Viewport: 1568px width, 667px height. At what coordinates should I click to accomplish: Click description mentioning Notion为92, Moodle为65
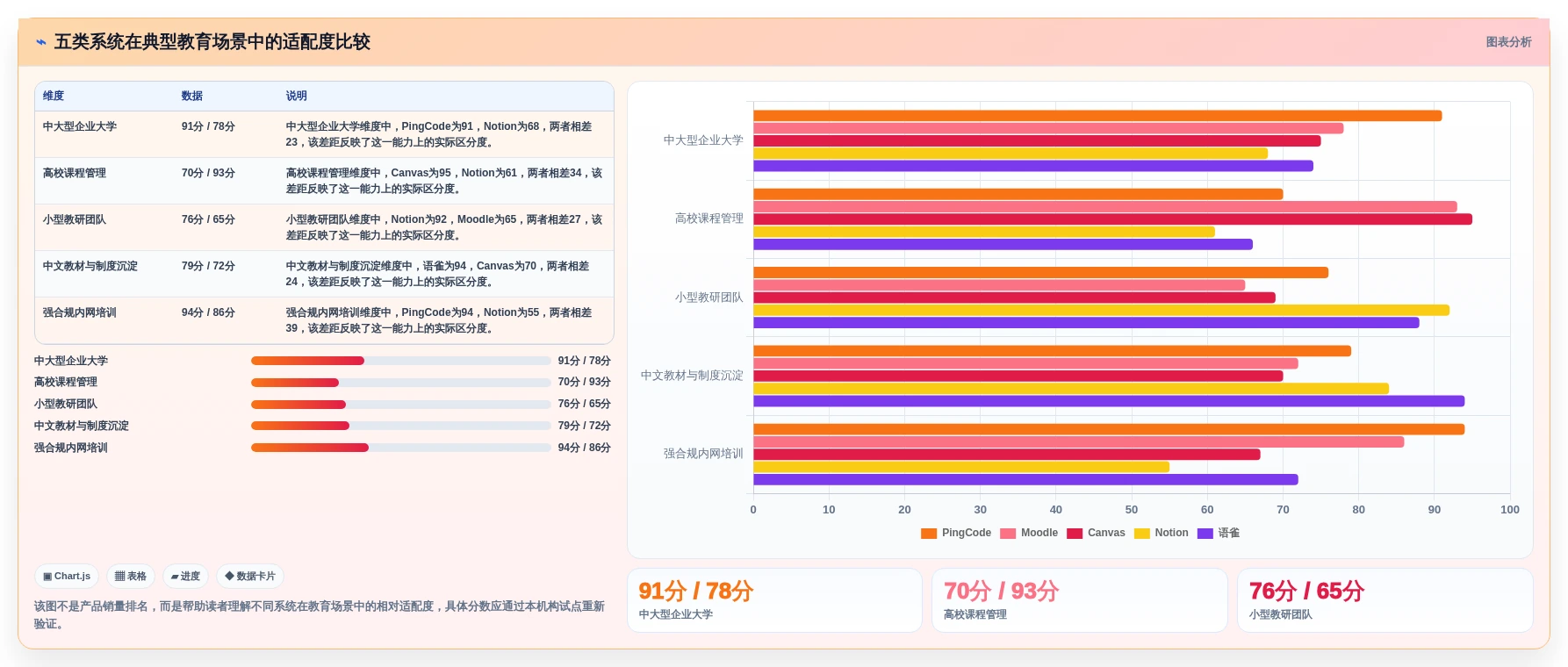click(x=444, y=227)
